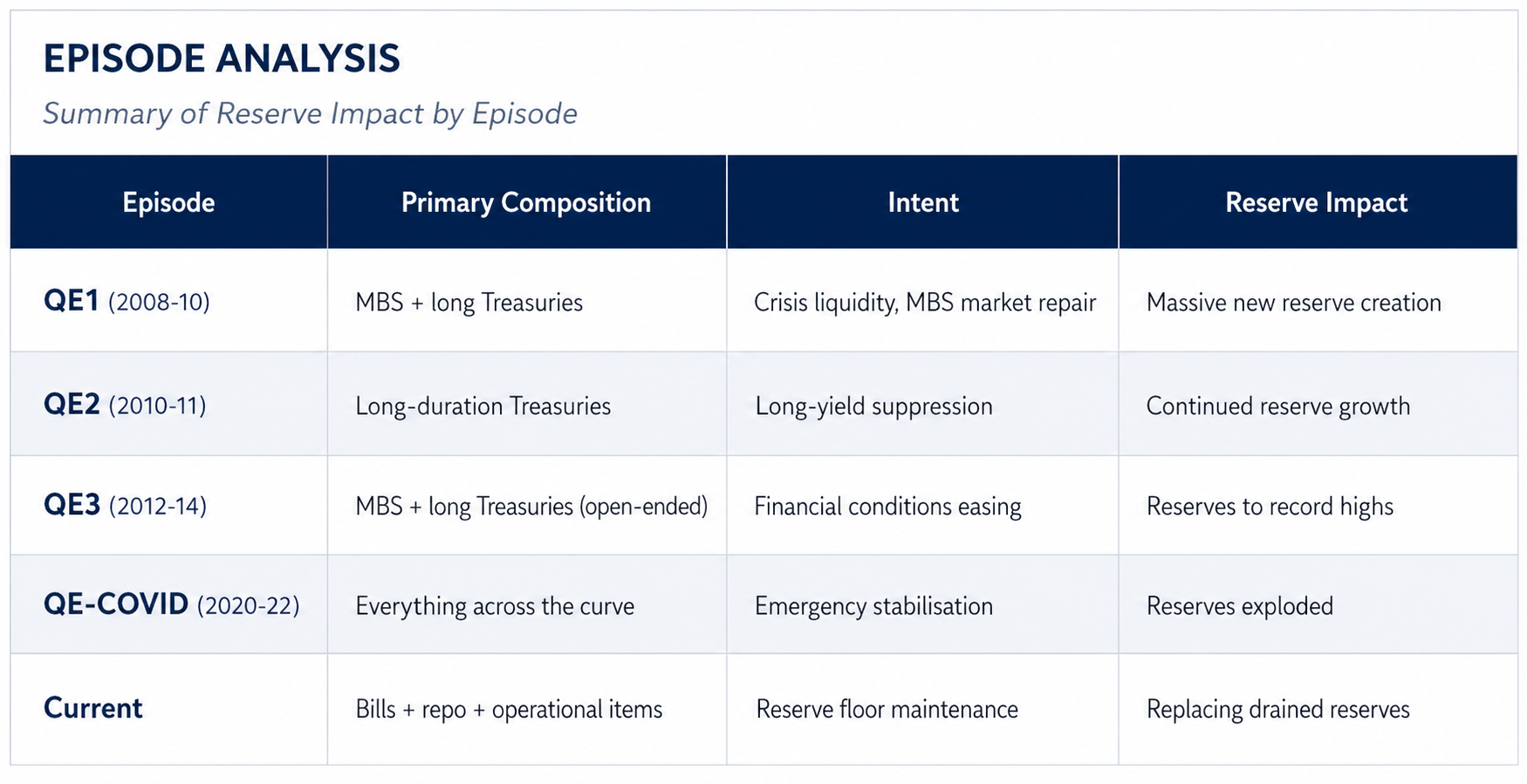This screenshot has width=1527, height=784.
Task: Click the Reserve Impact column header
Action: (x=1316, y=202)
